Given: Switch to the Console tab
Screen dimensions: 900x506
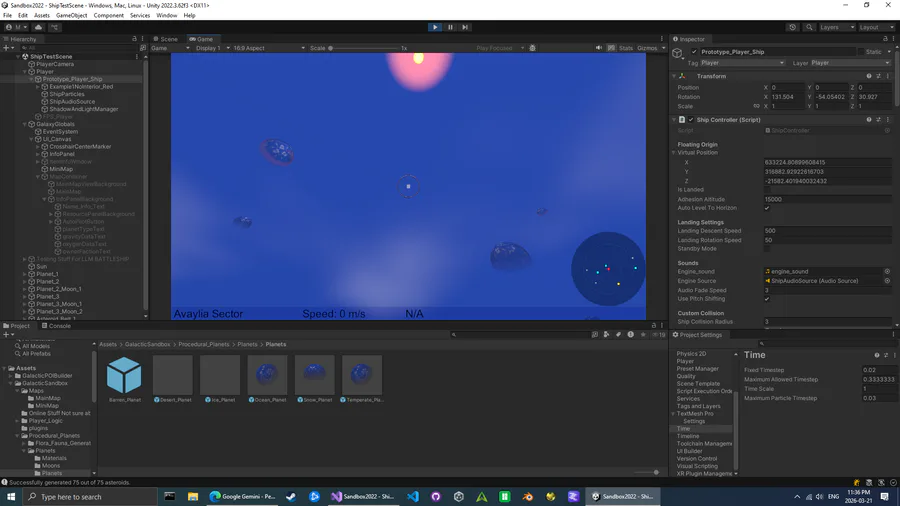Looking at the screenshot, I should (56, 326).
